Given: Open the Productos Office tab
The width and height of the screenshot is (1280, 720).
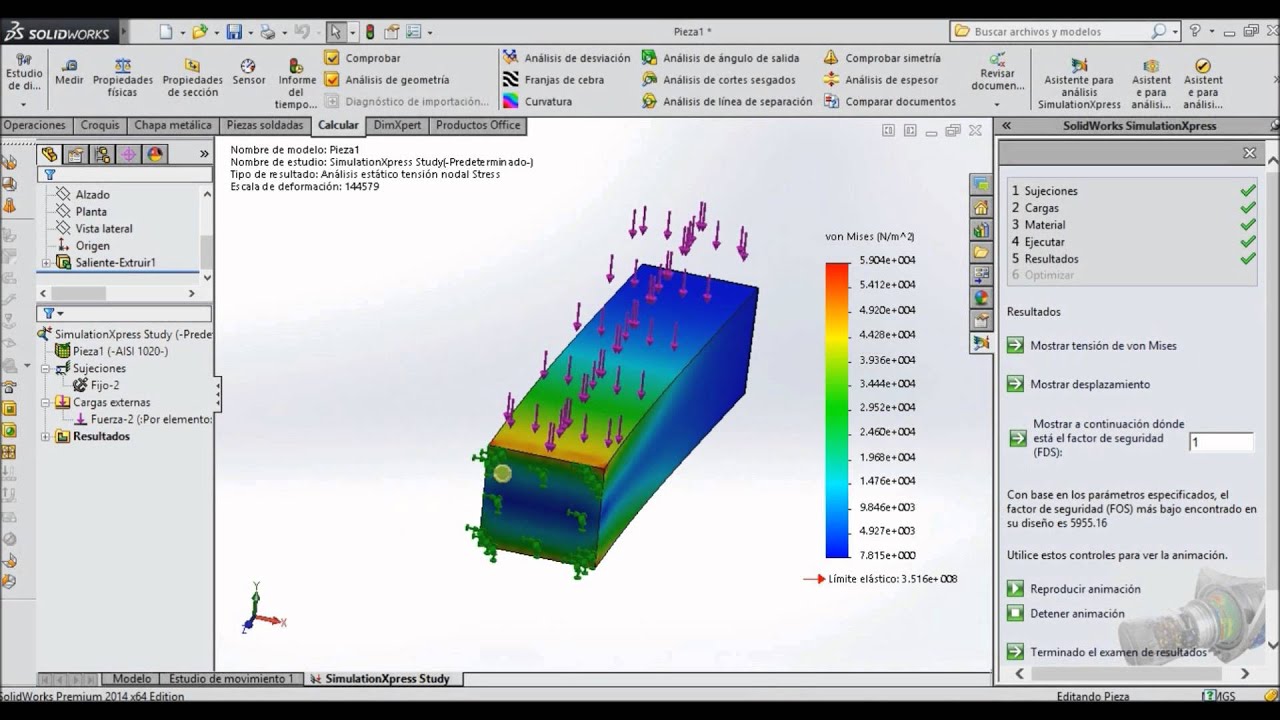Looking at the screenshot, I should click(478, 125).
